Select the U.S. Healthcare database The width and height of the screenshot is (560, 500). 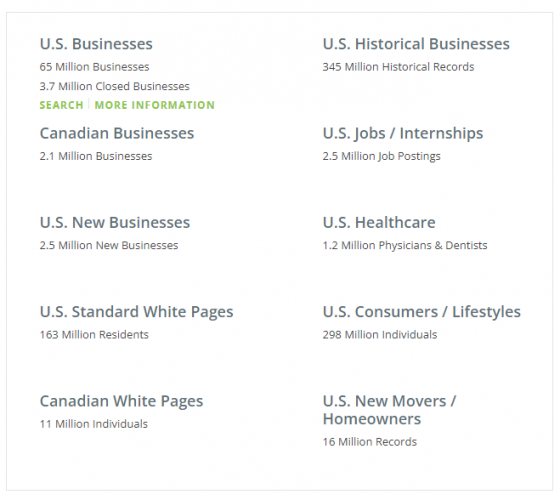[379, 222]
